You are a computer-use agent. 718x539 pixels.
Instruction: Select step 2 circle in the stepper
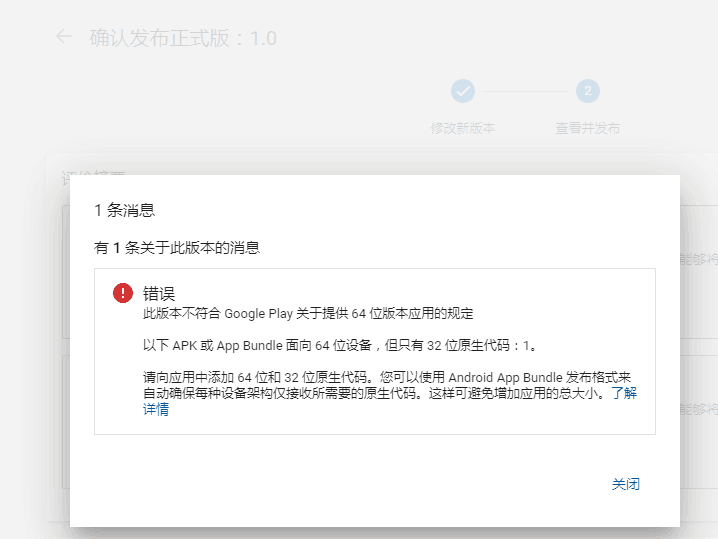point(587,91)
